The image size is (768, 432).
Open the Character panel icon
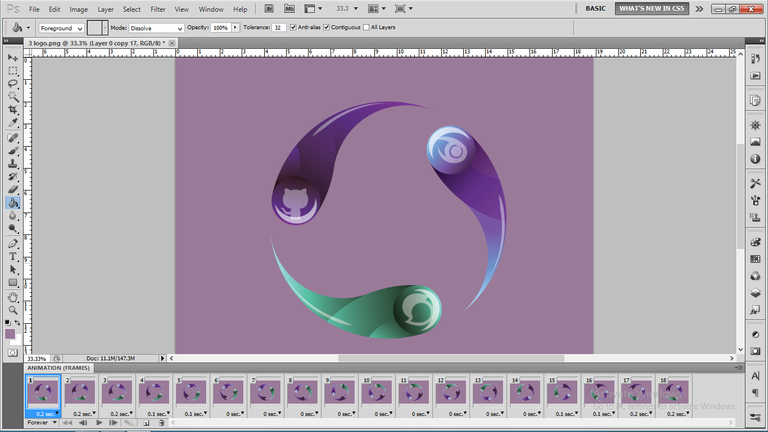click(755, 376)
